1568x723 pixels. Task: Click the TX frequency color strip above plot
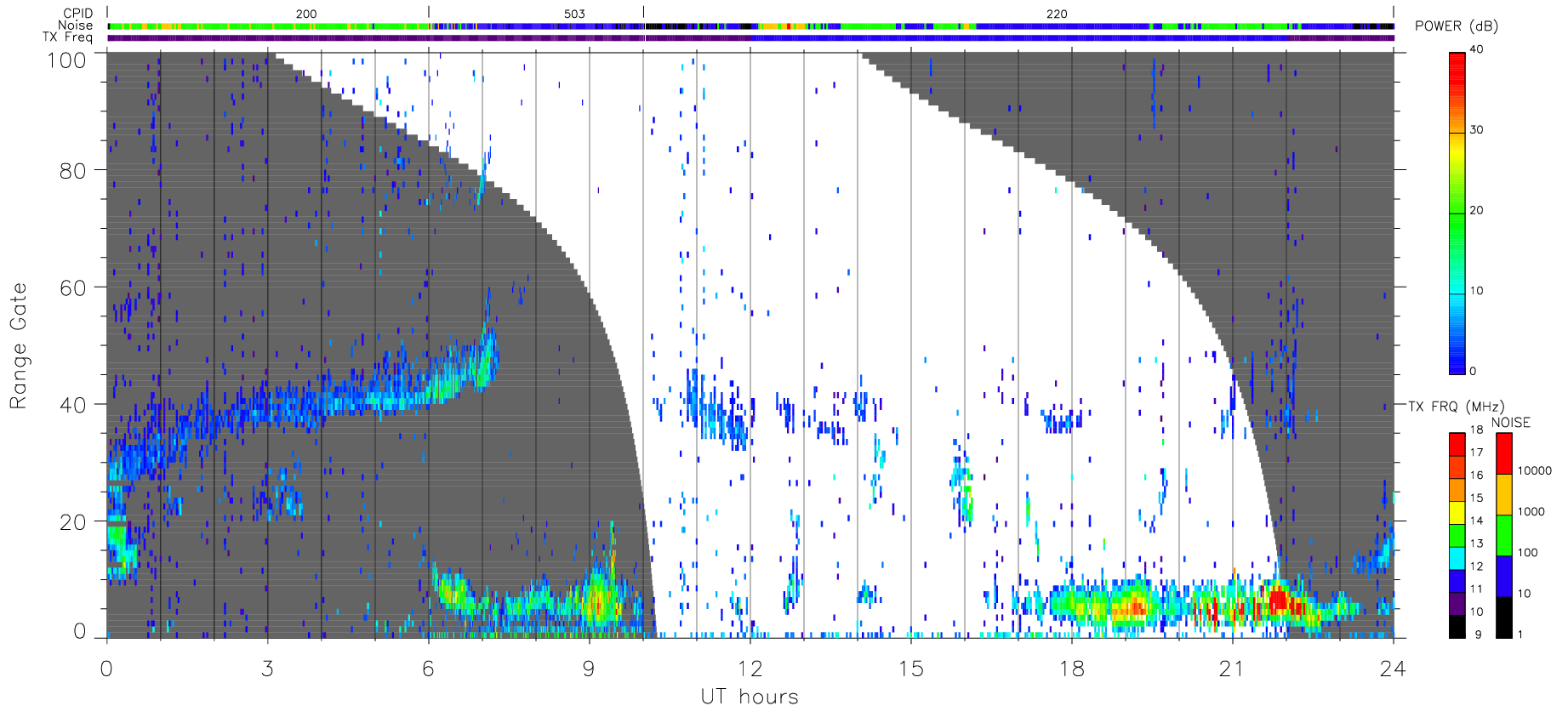750,37
